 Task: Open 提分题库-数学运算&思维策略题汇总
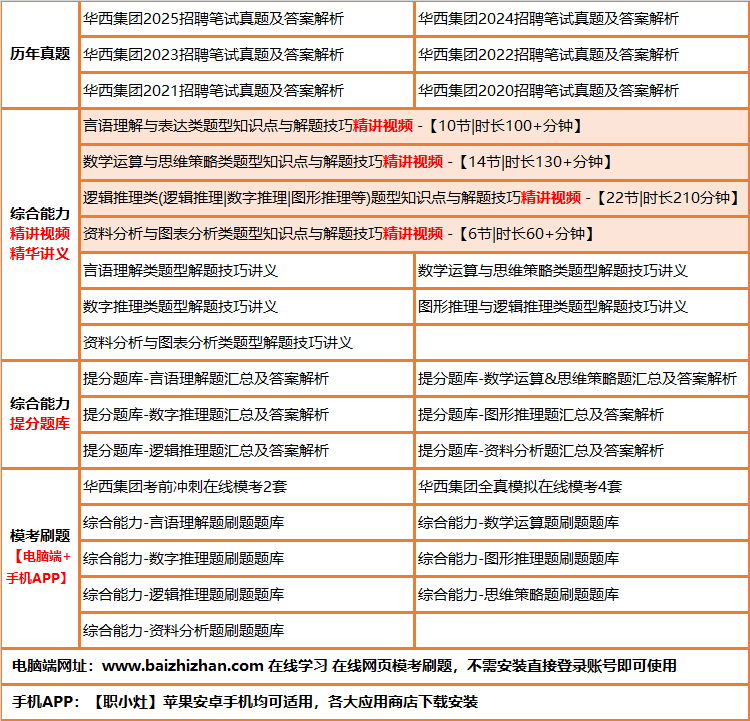tap(582, 379)
